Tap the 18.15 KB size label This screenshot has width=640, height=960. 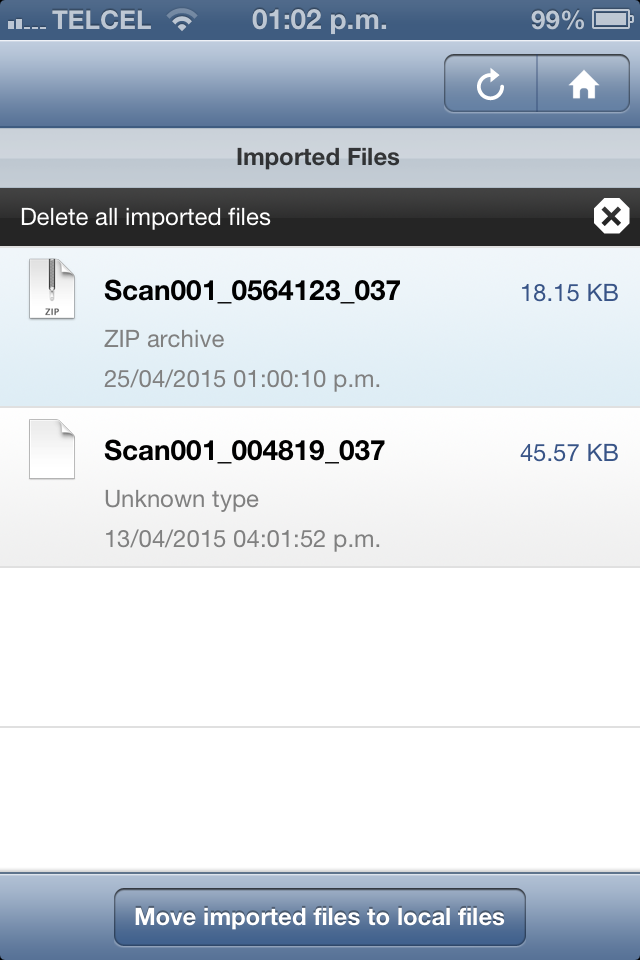tap(568, 293)
